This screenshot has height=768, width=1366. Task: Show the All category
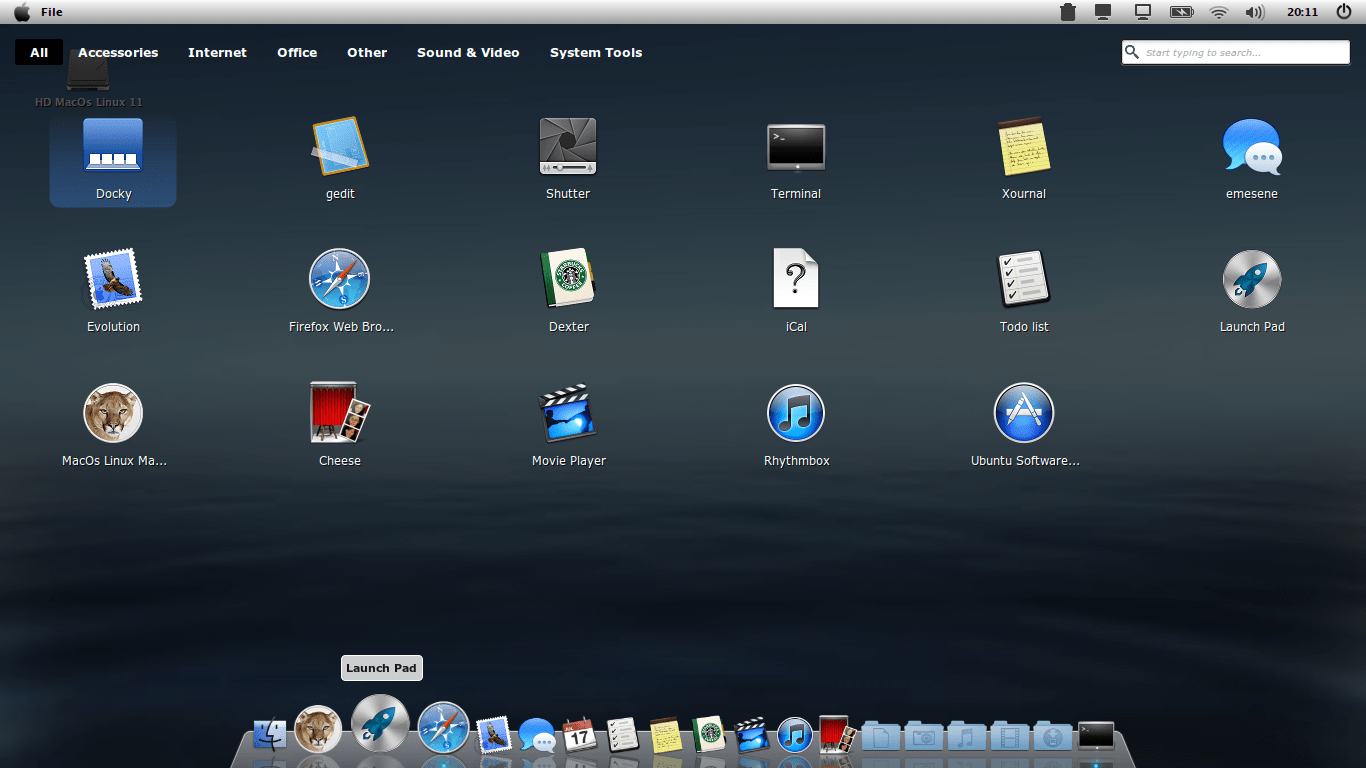(x=39, y=53)
